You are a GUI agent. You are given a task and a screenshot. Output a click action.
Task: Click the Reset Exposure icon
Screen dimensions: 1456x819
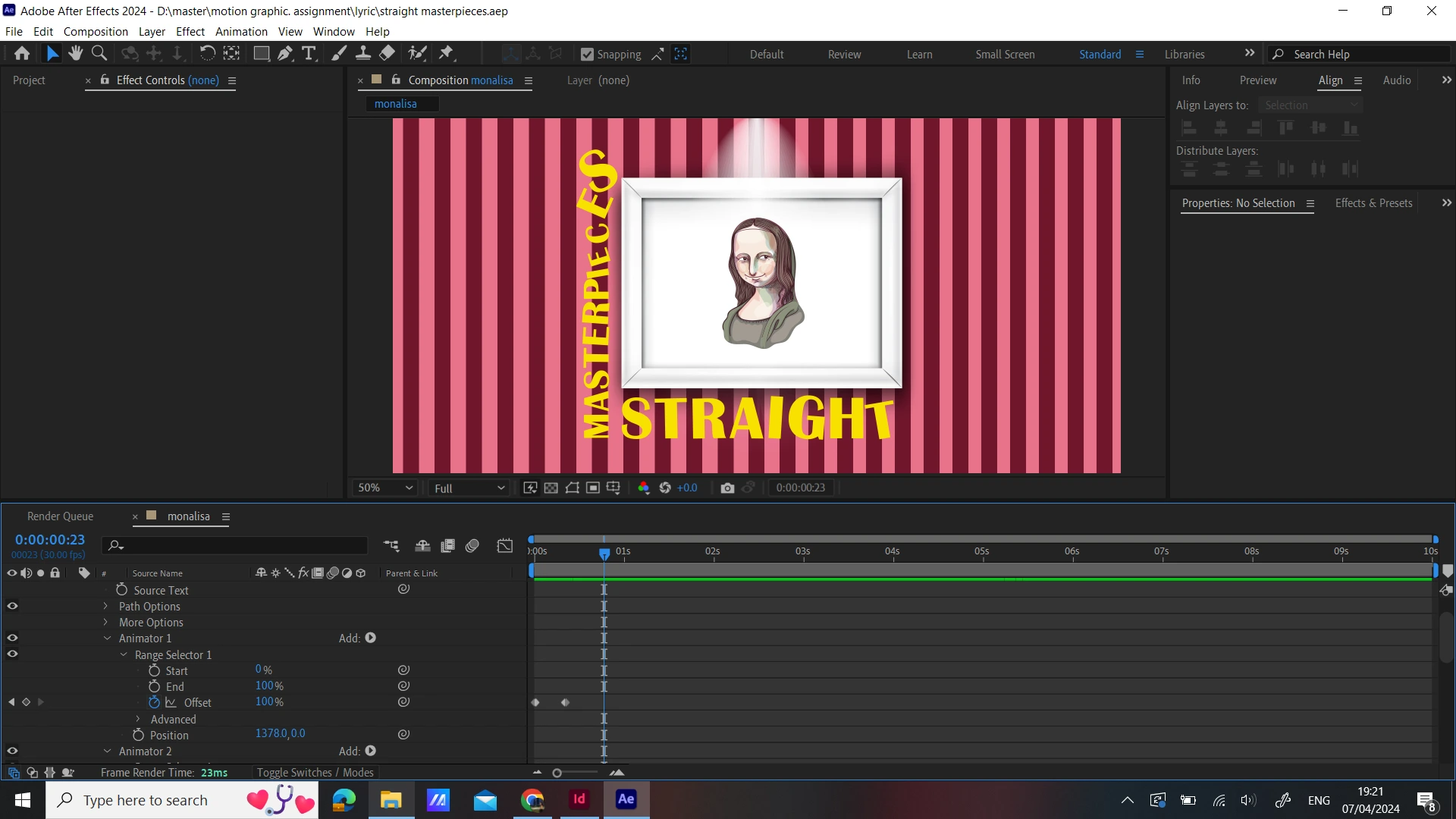665,488
